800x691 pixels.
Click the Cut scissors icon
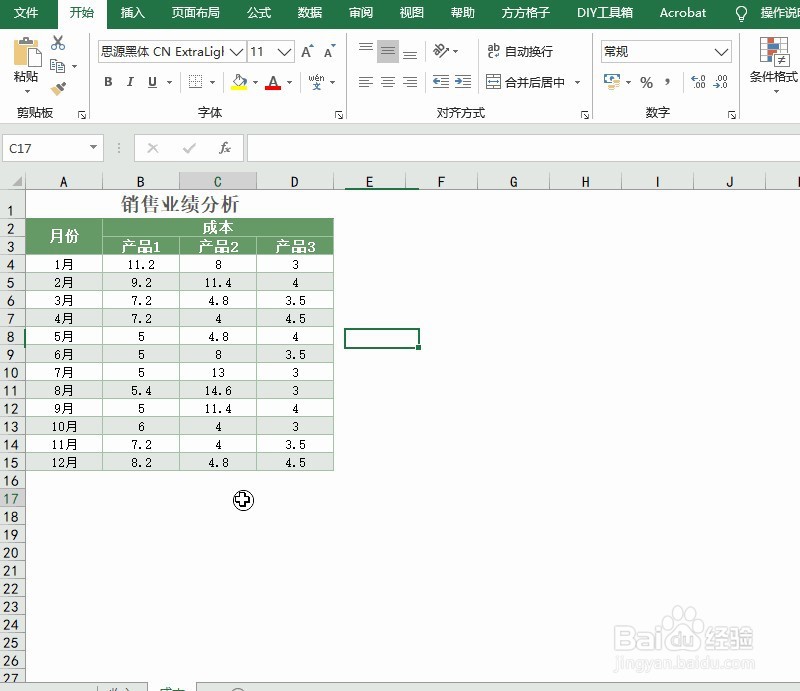tap(58, 43)
